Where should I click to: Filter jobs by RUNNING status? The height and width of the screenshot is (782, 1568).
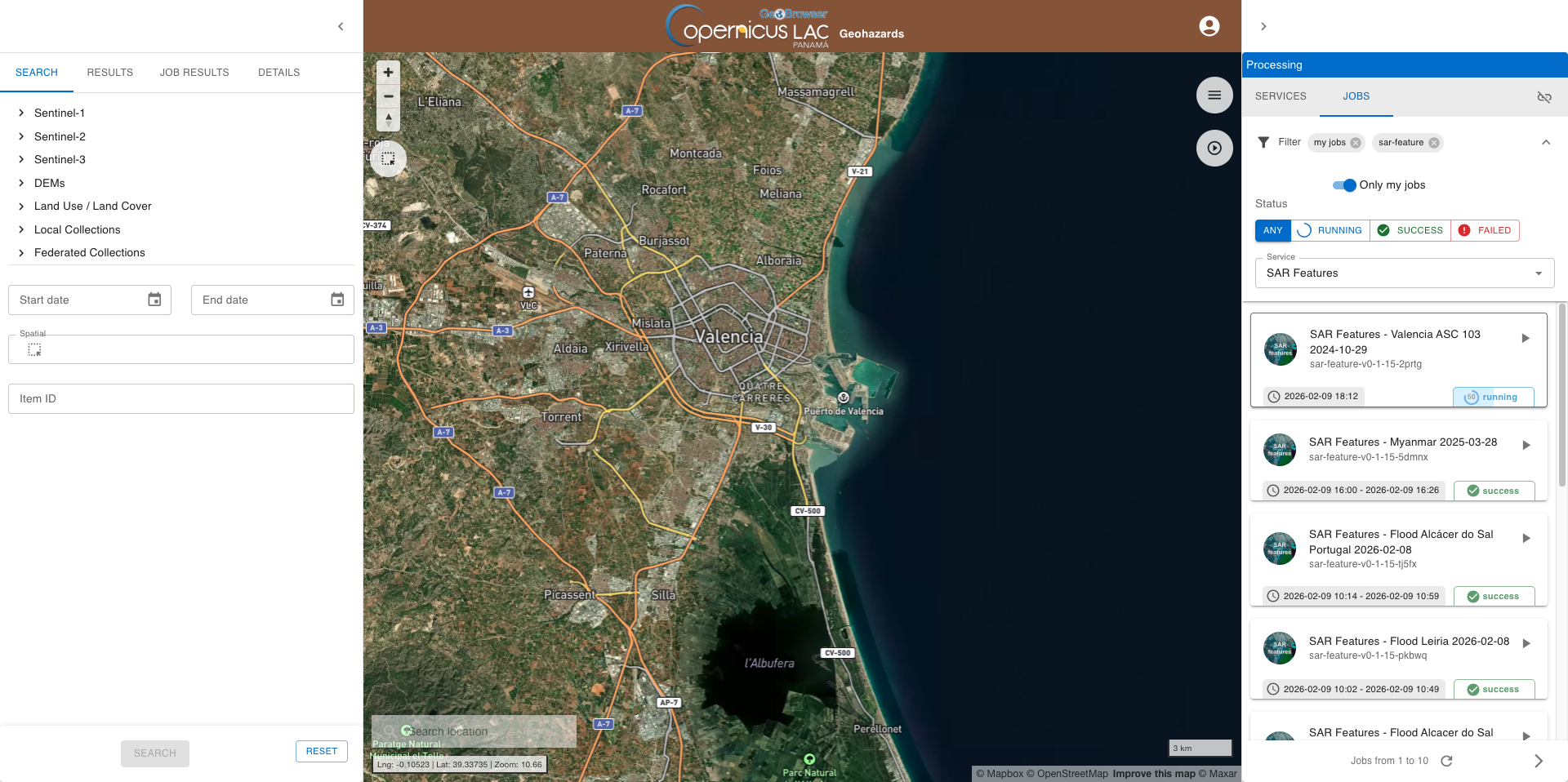pyautogui.click(x=1330, y=230)
